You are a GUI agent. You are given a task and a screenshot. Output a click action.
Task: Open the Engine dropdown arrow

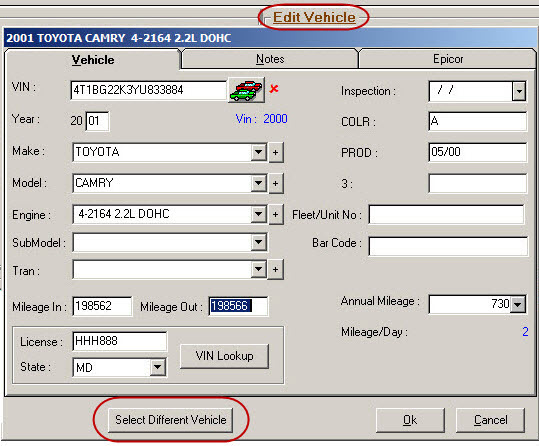coord(258,214)
